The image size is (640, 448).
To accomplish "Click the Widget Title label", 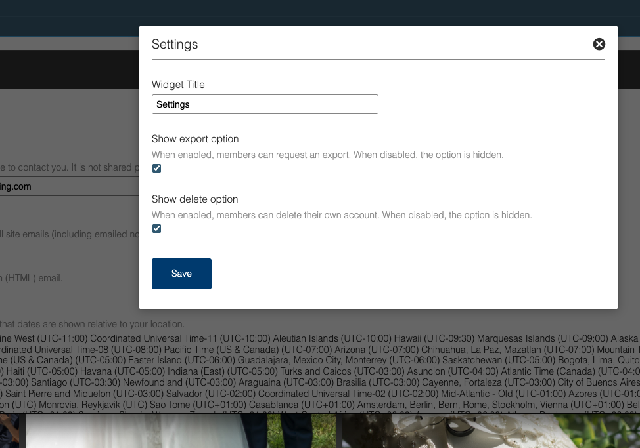I will 178,85.
